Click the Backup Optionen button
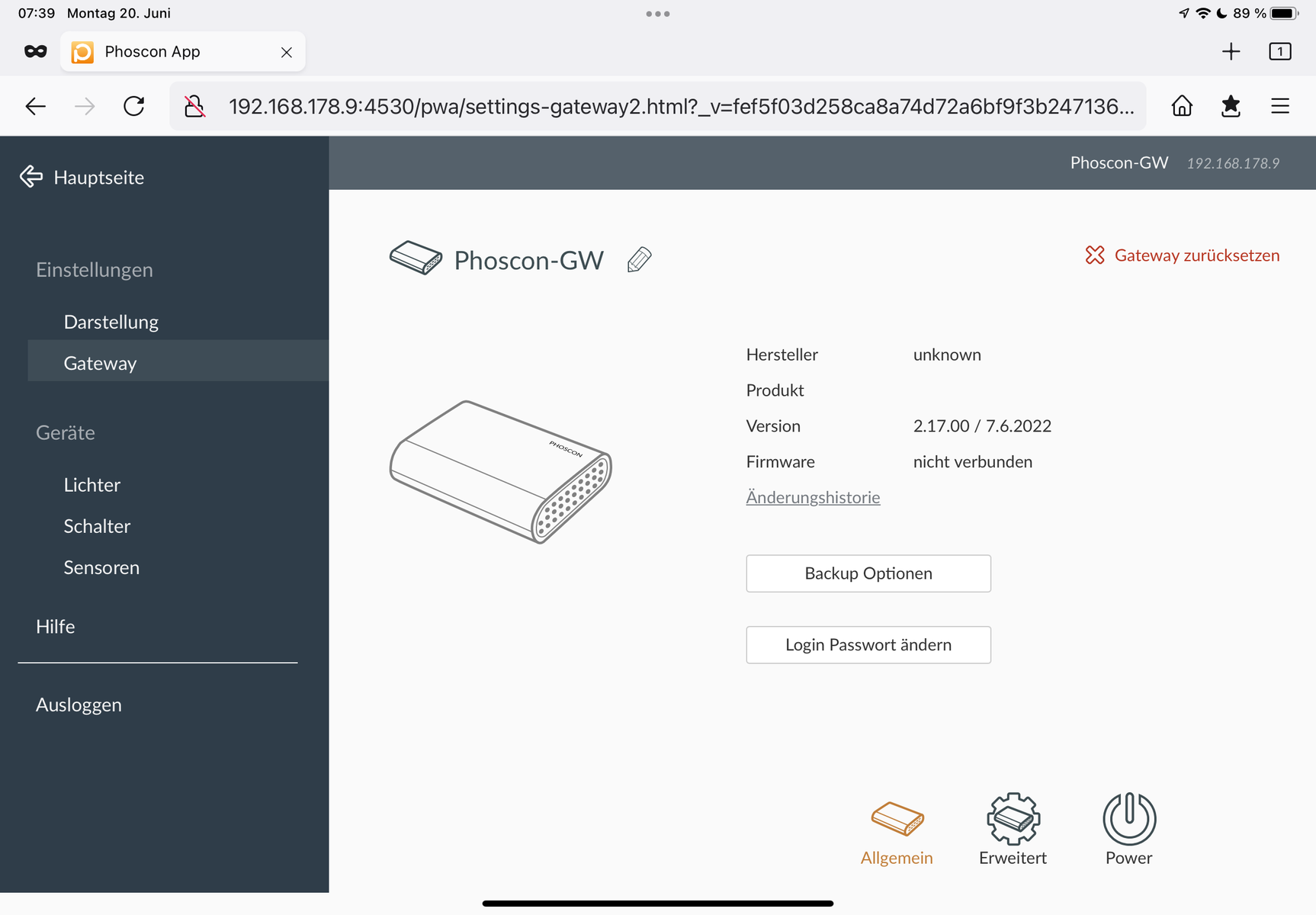This screenshot has width=1316, height=915. 868,573
